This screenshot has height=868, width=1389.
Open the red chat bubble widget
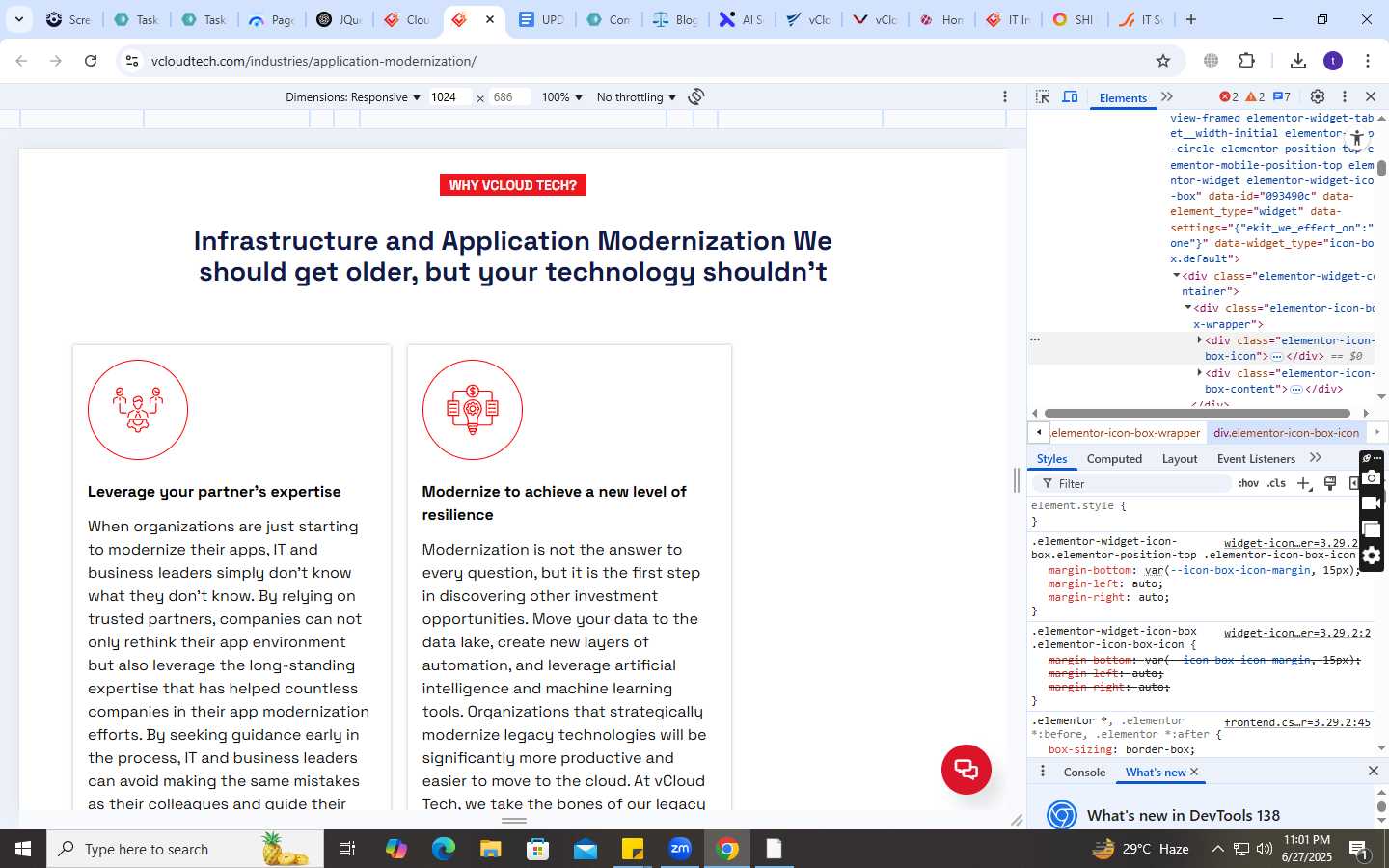click(967, 770)
